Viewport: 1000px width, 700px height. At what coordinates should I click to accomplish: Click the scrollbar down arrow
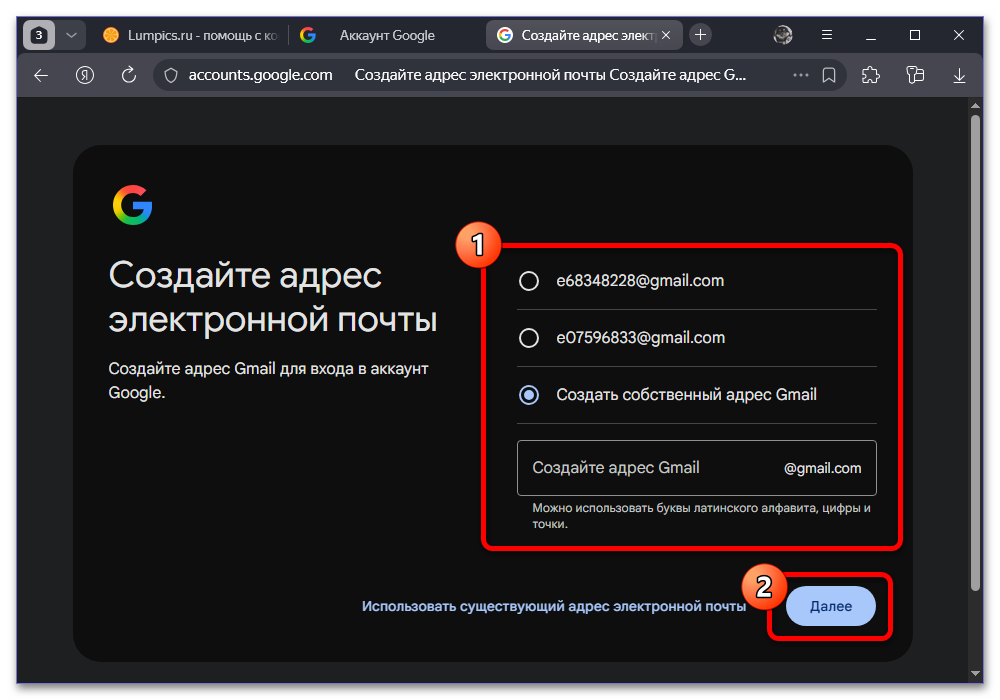point(975,673)
